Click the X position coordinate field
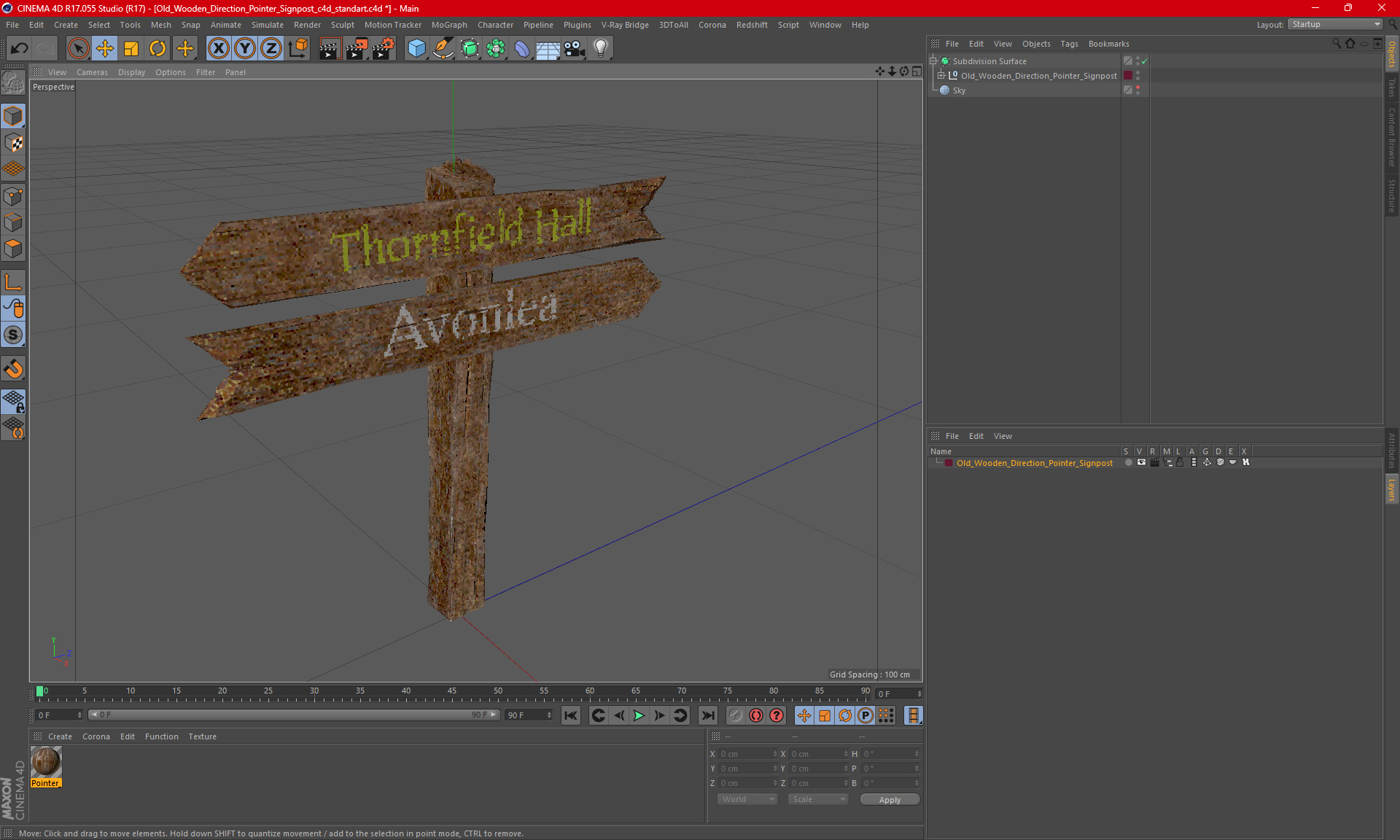 point(747,754)
